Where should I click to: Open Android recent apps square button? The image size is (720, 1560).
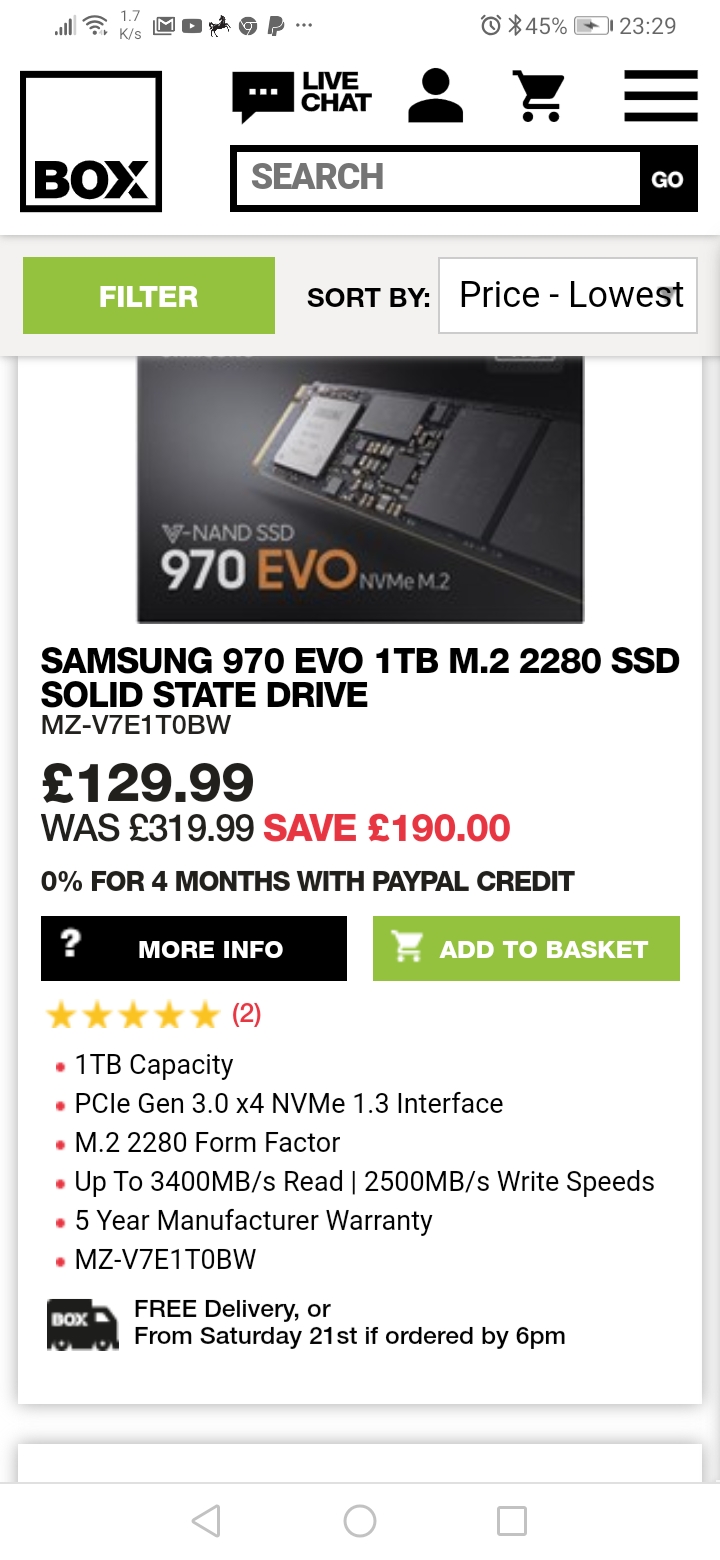click(512, 1521)
